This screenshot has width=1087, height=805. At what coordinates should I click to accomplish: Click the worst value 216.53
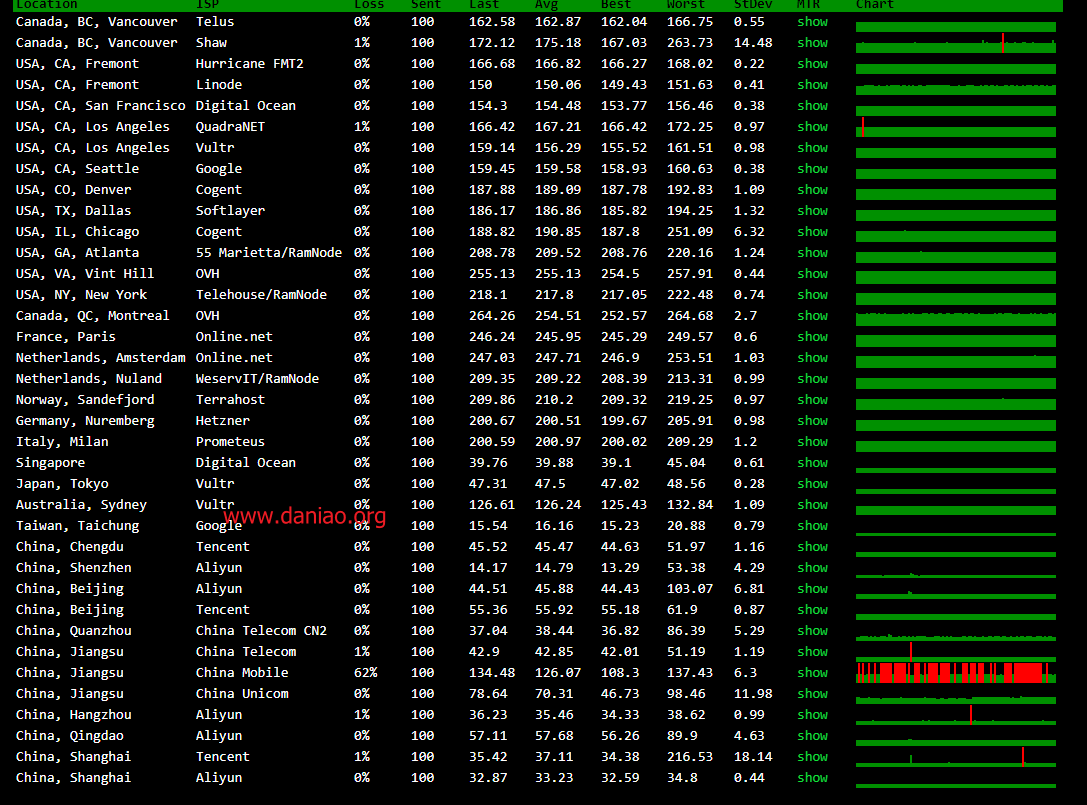tap(690, 756)
